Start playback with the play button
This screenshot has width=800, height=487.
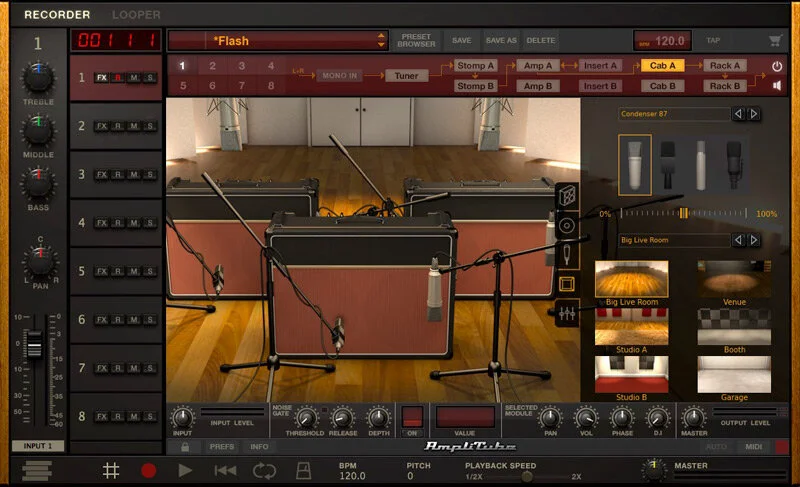[x=185, y=470]
